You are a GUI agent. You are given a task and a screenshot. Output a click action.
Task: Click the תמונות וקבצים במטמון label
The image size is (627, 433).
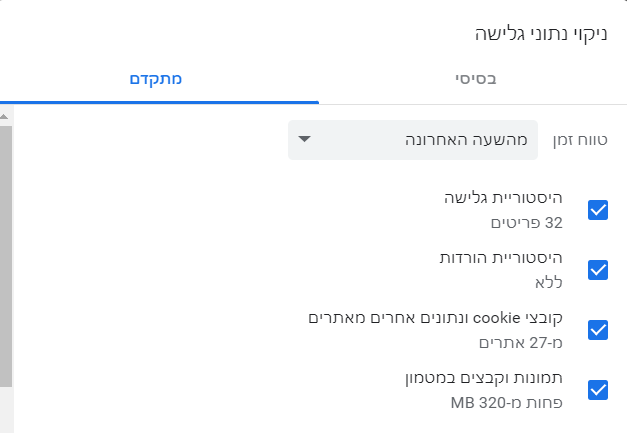[480, 378]
